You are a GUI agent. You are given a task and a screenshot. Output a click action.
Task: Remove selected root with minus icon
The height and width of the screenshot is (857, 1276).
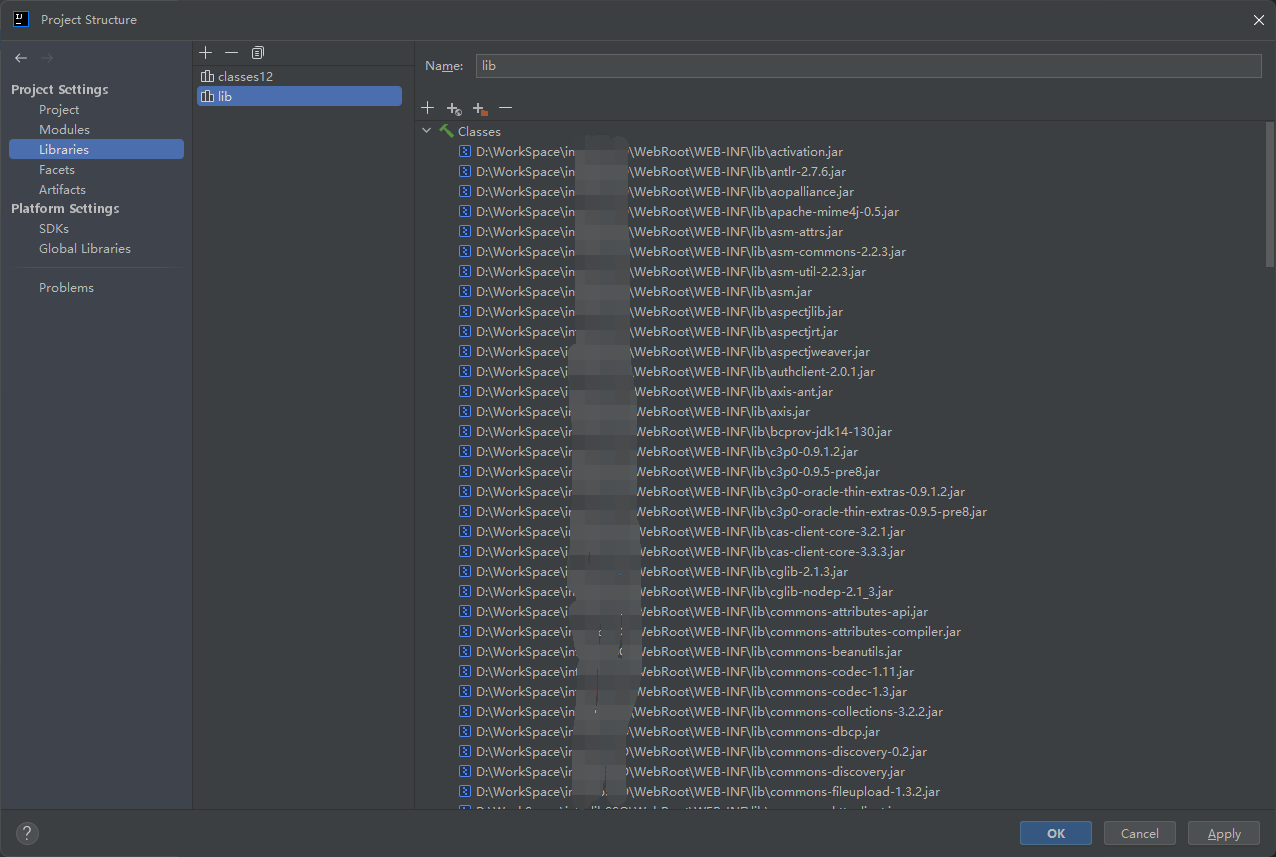tap(506, 107)
